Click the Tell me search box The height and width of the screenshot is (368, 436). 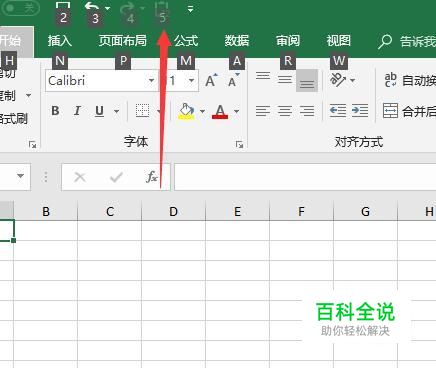click(x=407, y=42)
